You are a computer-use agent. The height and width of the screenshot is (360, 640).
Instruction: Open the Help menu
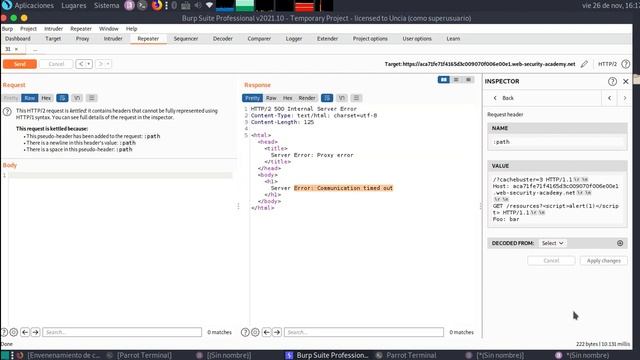[x=131, y=29]
